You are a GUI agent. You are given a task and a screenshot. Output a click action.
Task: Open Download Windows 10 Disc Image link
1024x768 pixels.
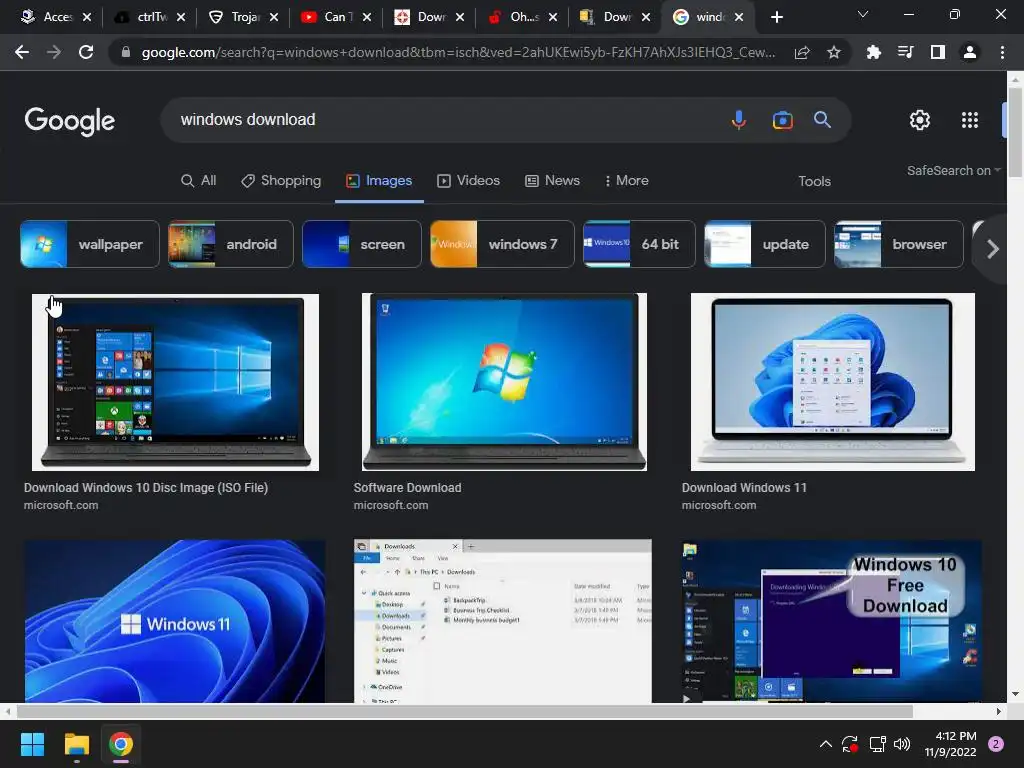point(146,487)
